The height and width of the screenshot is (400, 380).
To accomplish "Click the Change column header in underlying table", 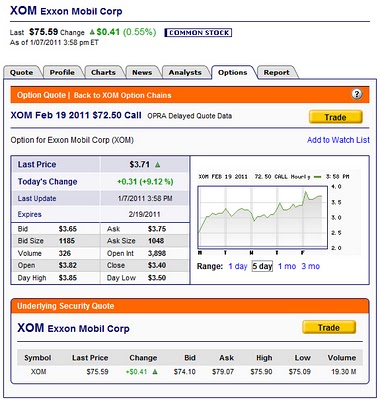I will coord(143,358).
